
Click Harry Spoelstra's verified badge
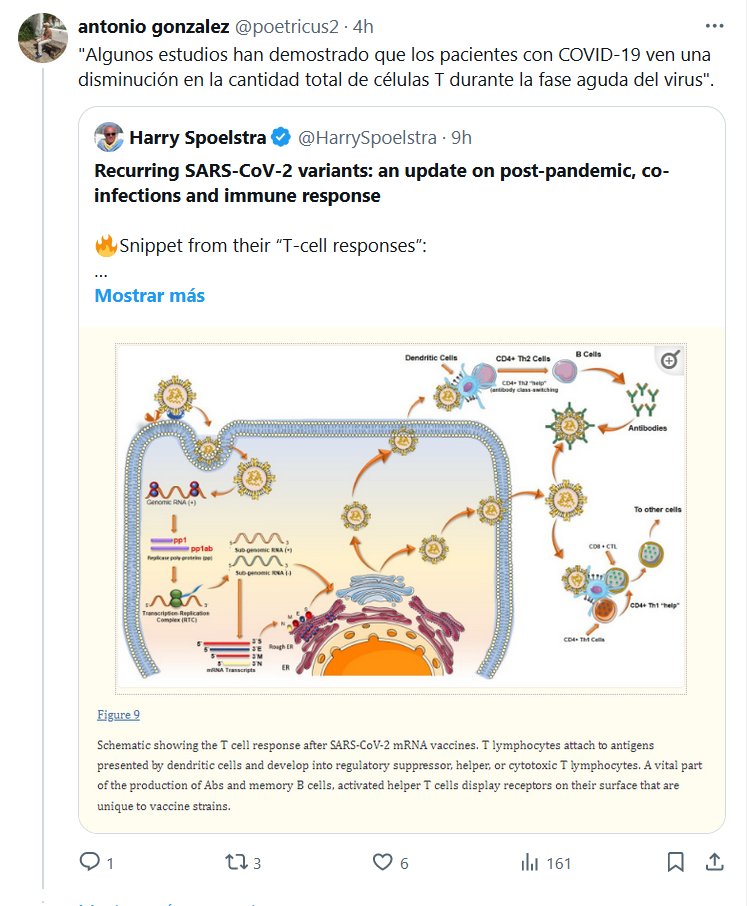click(283, 137)
